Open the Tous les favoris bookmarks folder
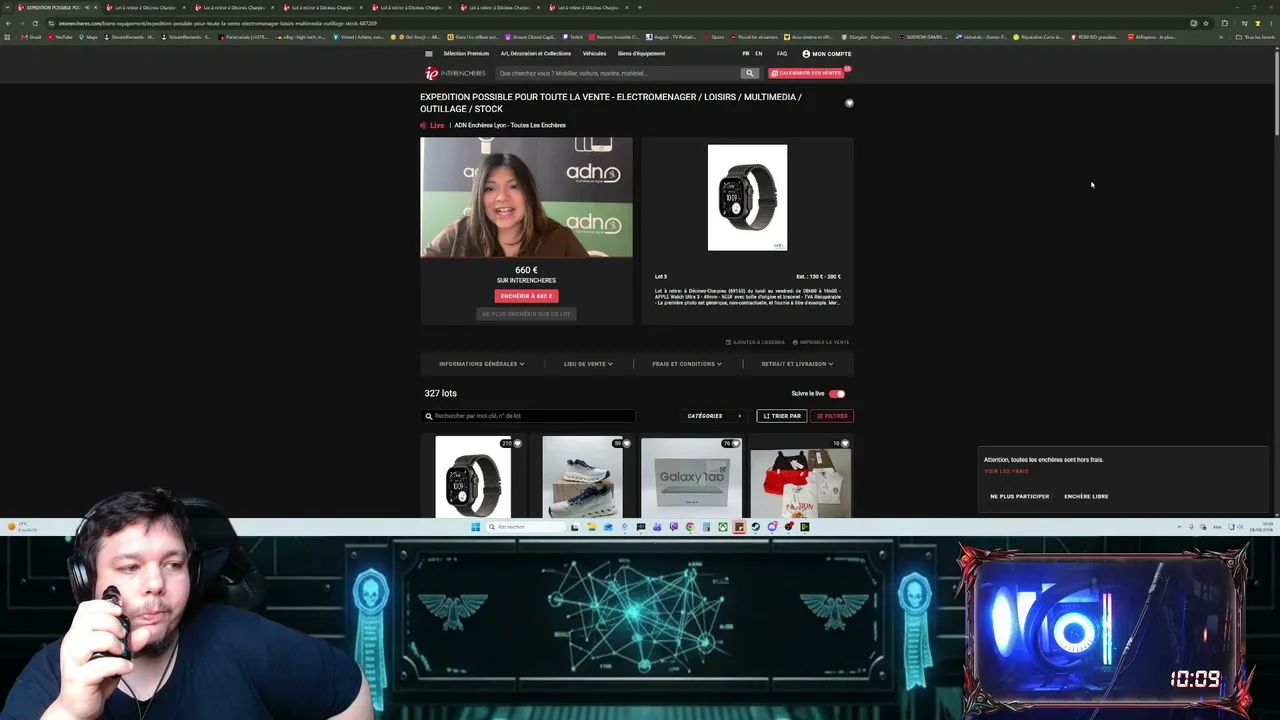 1256,37
